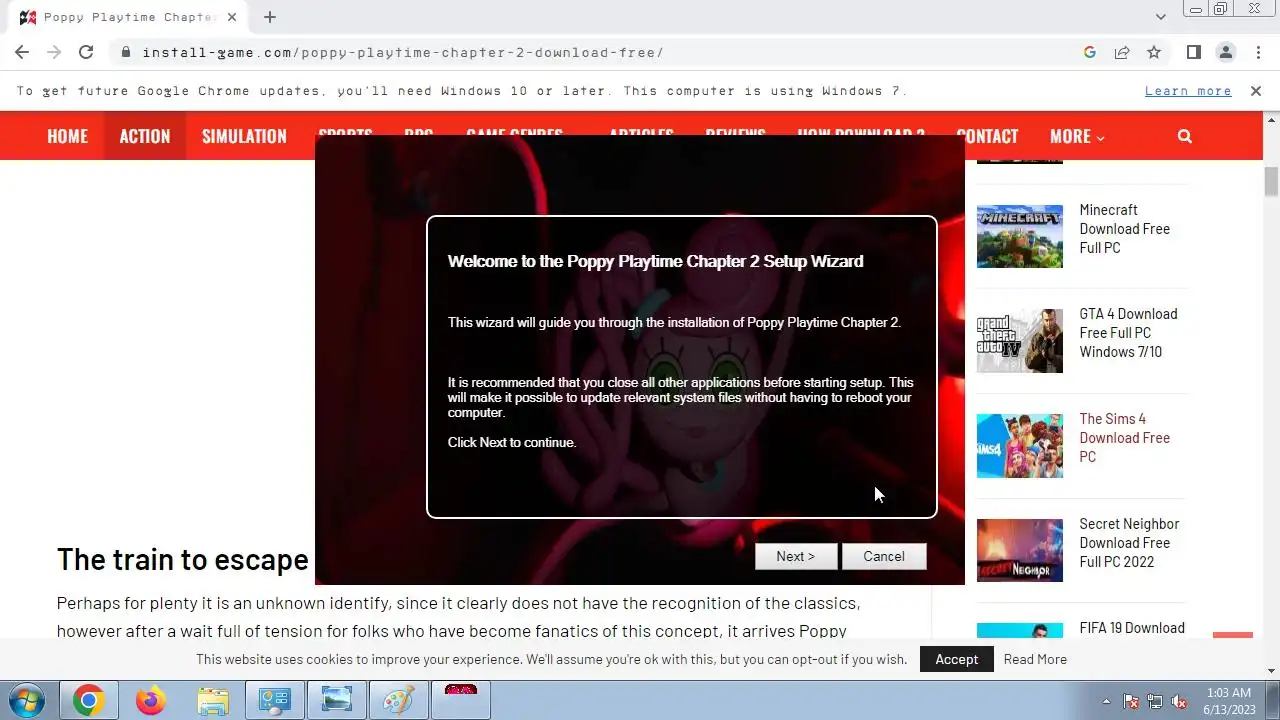Launch Firefox from the taskbar
This screenshot has height=720, width=1280.
[151, 701]
